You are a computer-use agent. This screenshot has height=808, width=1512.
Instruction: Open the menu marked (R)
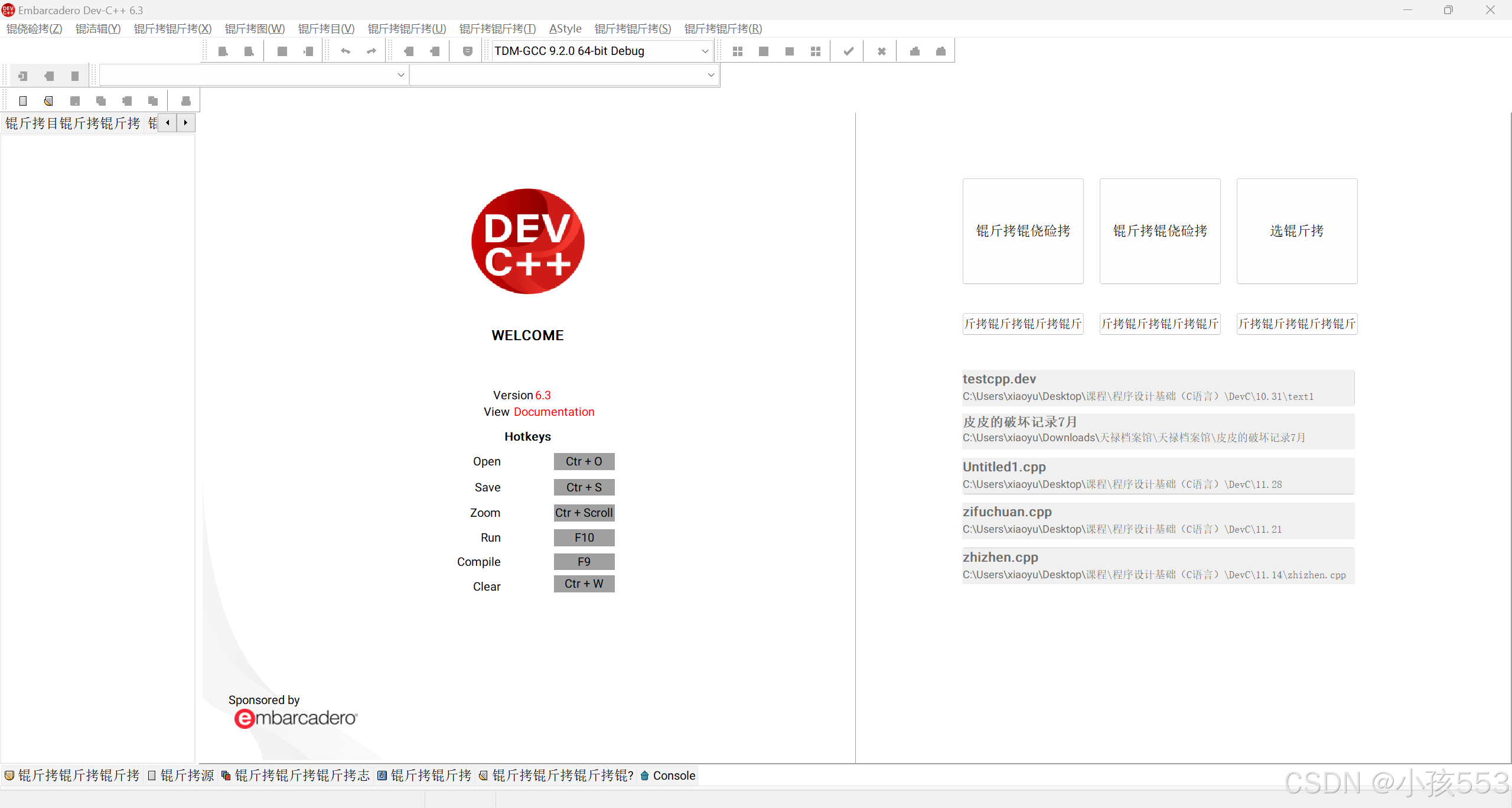coord(724,29)
